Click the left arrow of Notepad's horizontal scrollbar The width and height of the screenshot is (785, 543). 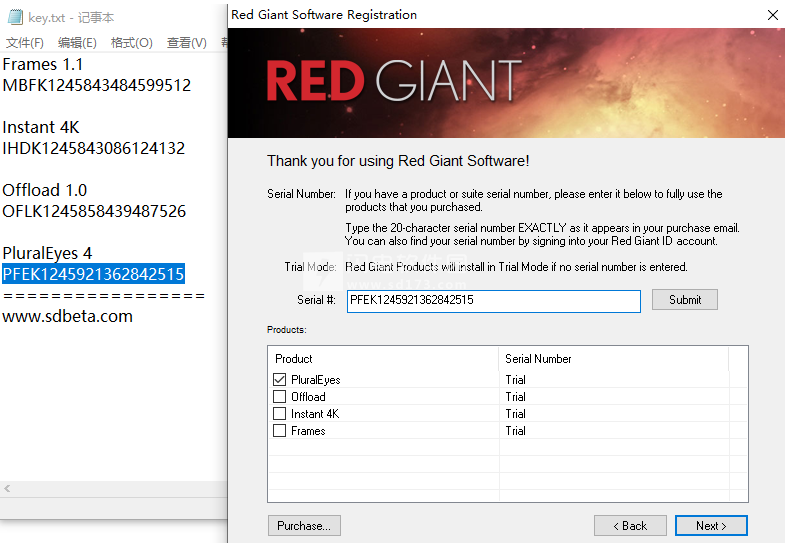click(x=7, y=489)
